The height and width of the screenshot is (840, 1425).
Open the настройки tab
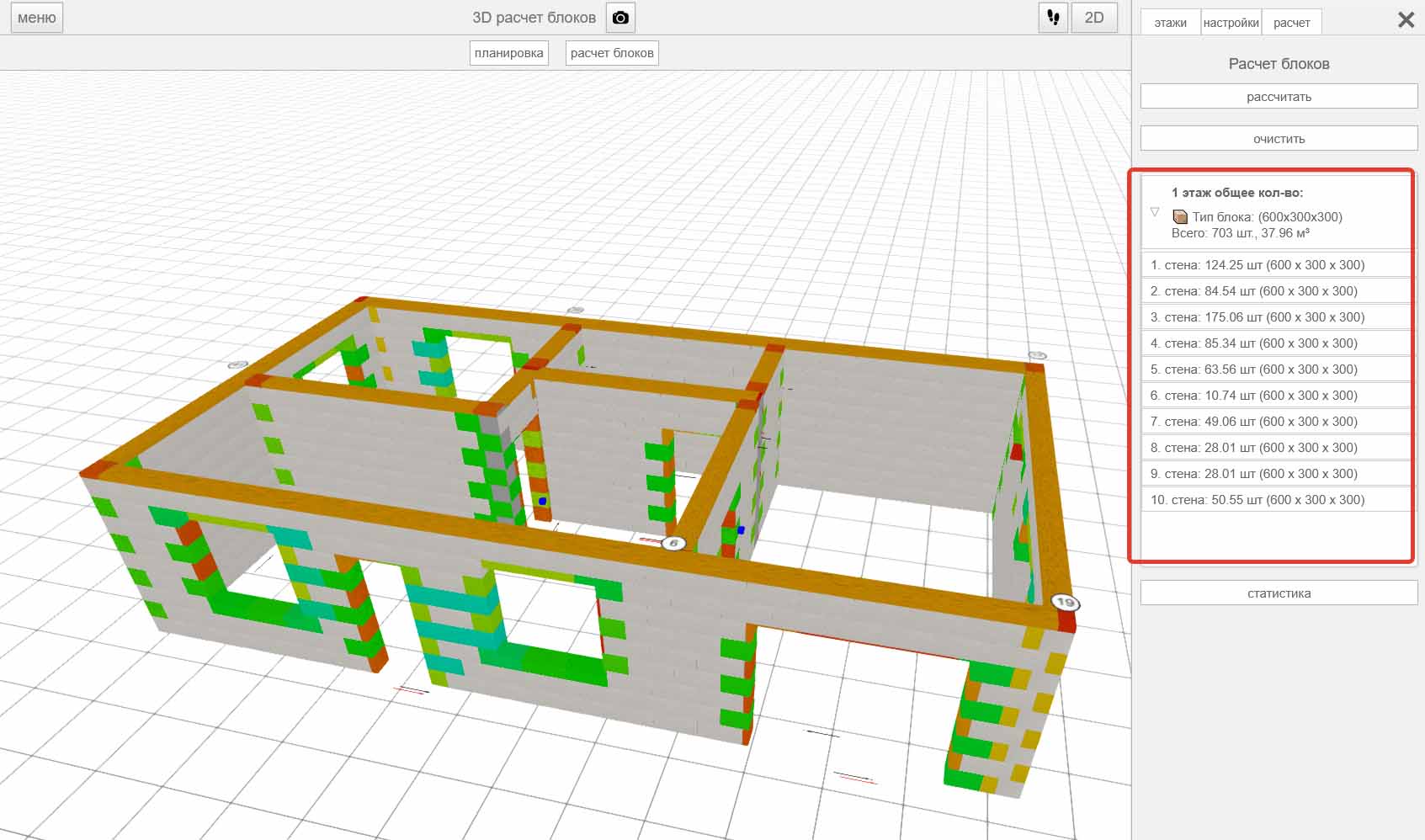tap(1231, 23)
